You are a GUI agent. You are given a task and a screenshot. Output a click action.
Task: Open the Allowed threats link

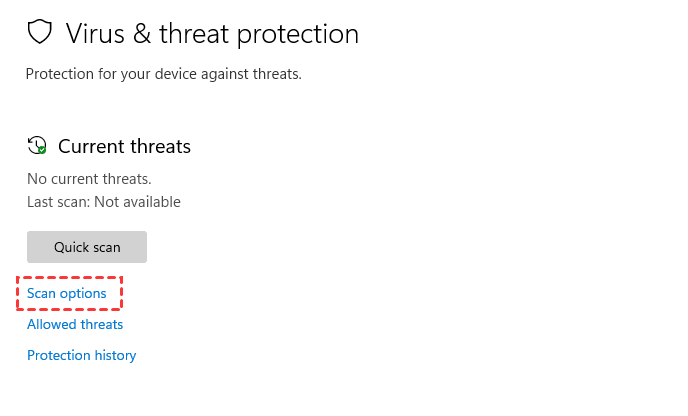tap(75, 324)
